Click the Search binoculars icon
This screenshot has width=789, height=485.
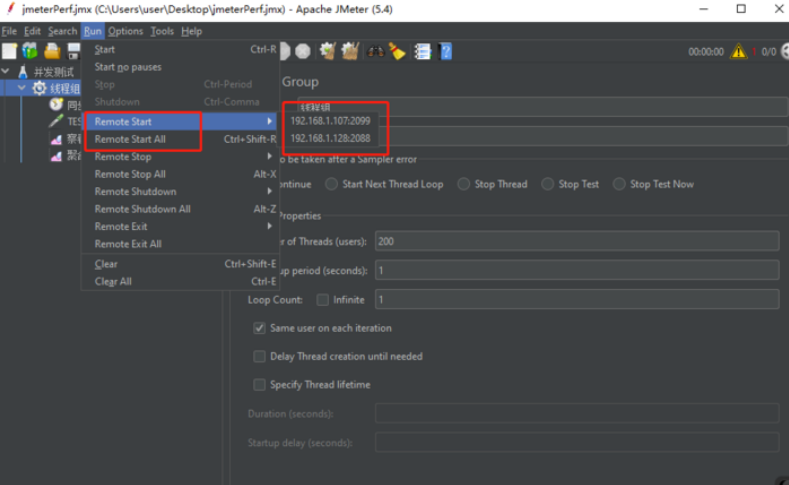[375, 51]
